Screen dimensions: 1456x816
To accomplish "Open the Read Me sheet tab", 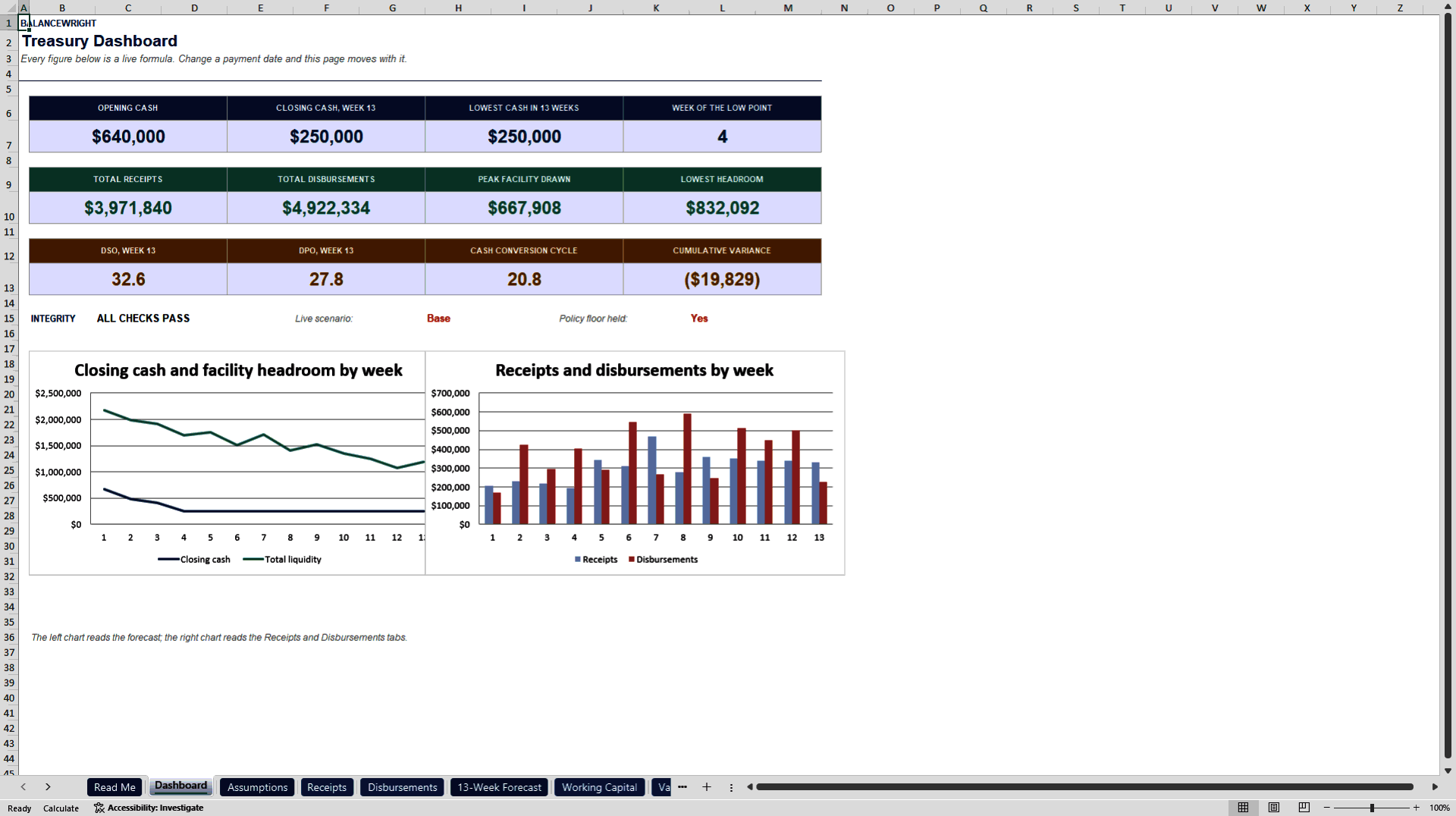I will point(115,787).
